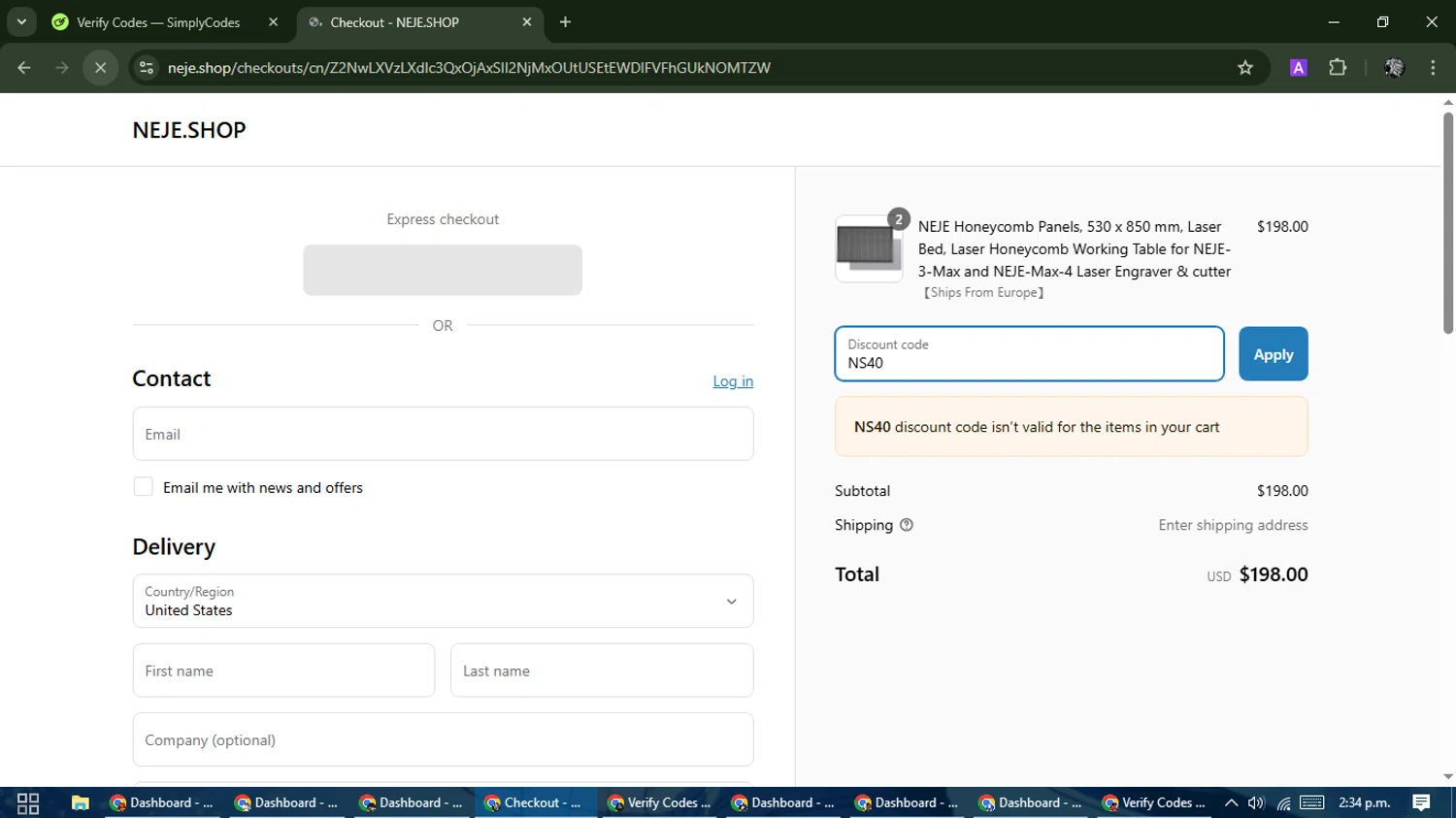Open Chrome three-dot menu

(1433, 68)
